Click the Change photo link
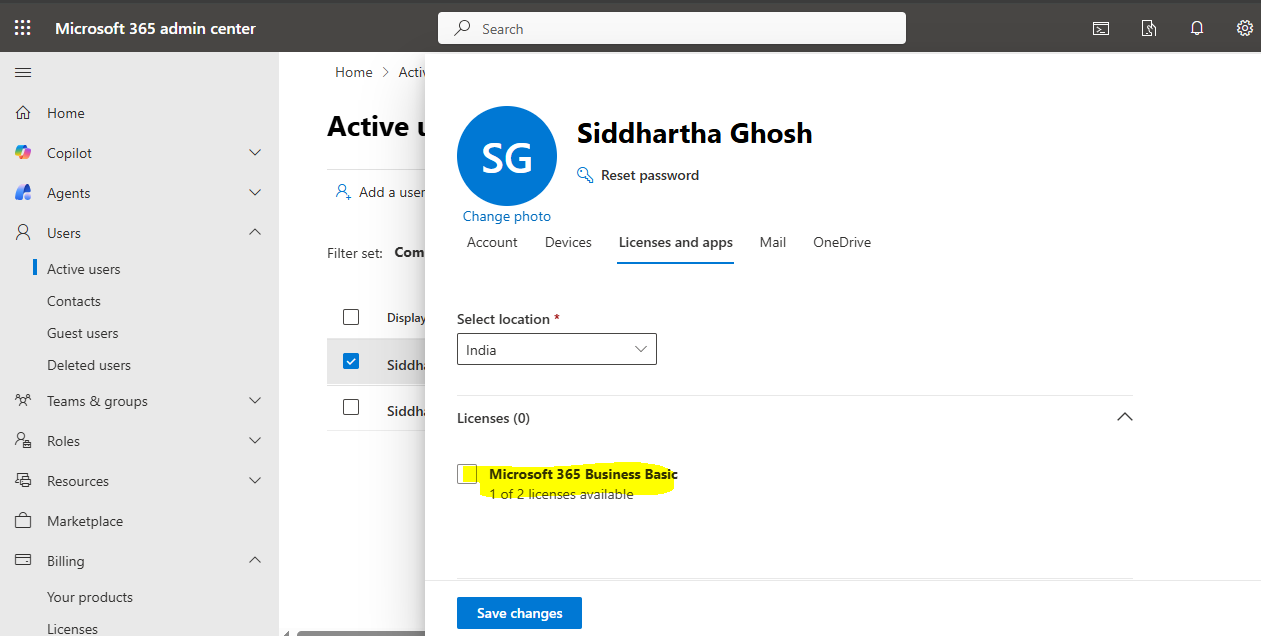The height and width of the screenshot is (636, 1261). click(506, 216)
